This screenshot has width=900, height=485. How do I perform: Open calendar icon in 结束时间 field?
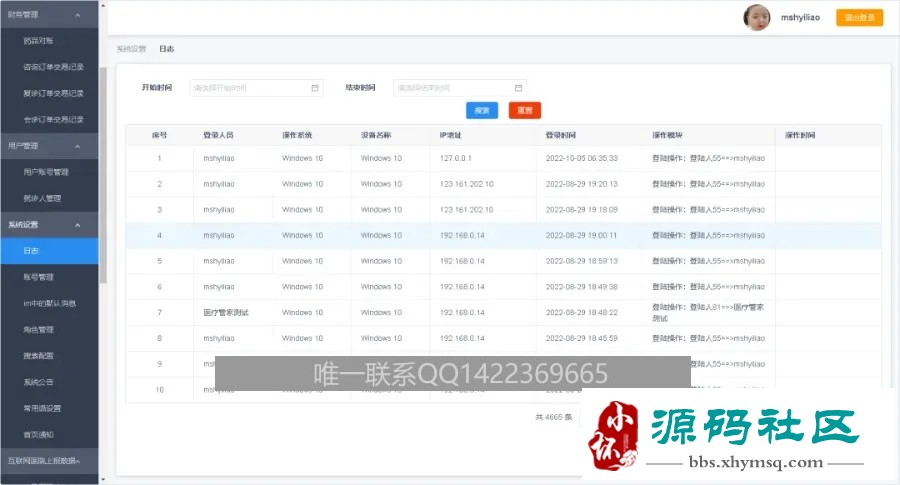point(518,88)
